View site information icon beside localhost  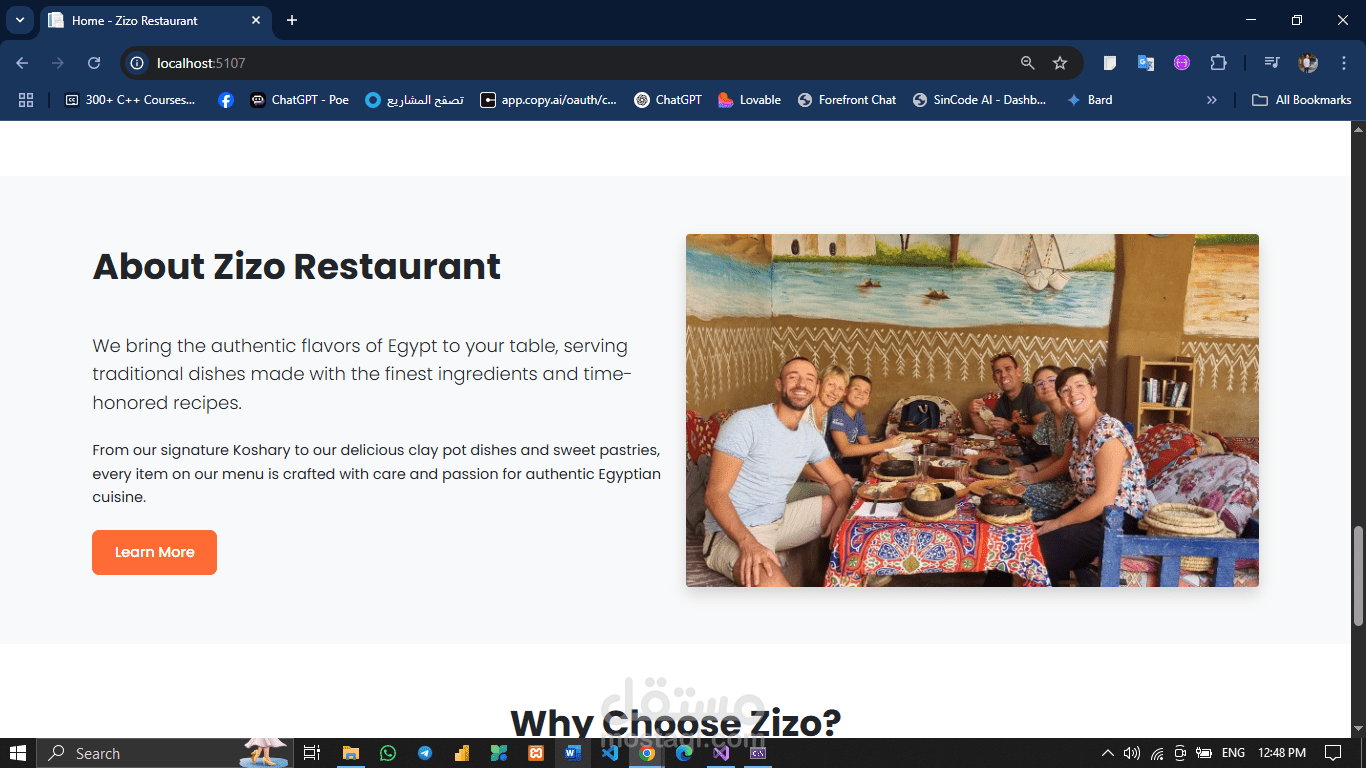138,63
